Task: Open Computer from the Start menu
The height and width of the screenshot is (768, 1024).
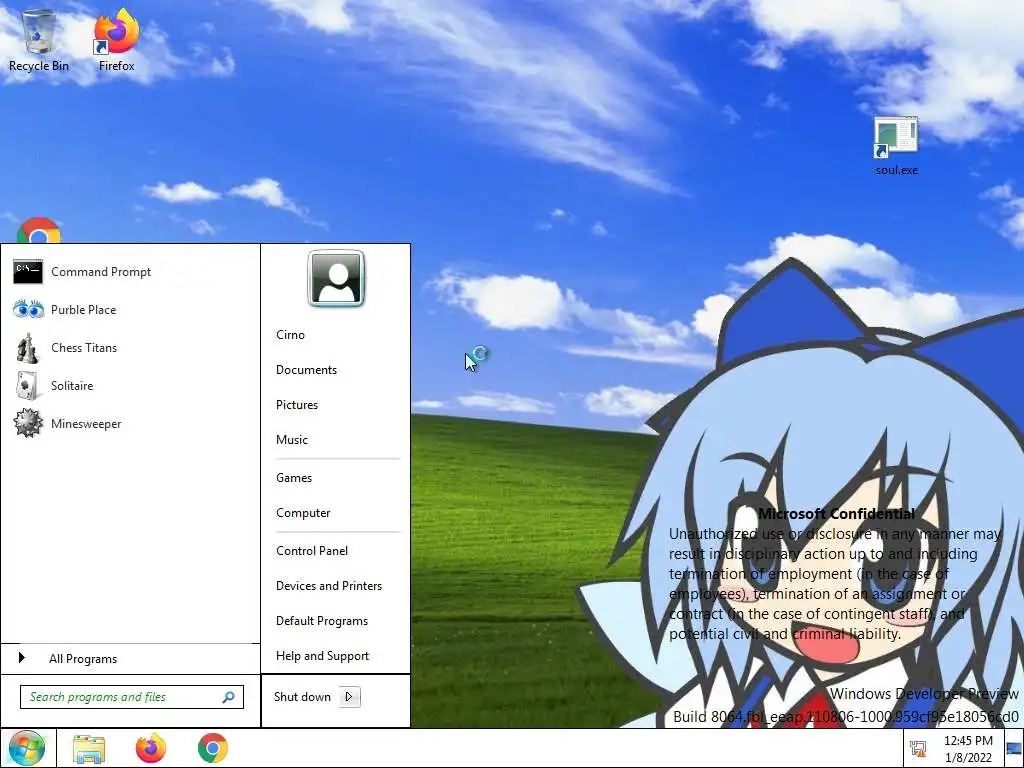Action: [303, 513]
